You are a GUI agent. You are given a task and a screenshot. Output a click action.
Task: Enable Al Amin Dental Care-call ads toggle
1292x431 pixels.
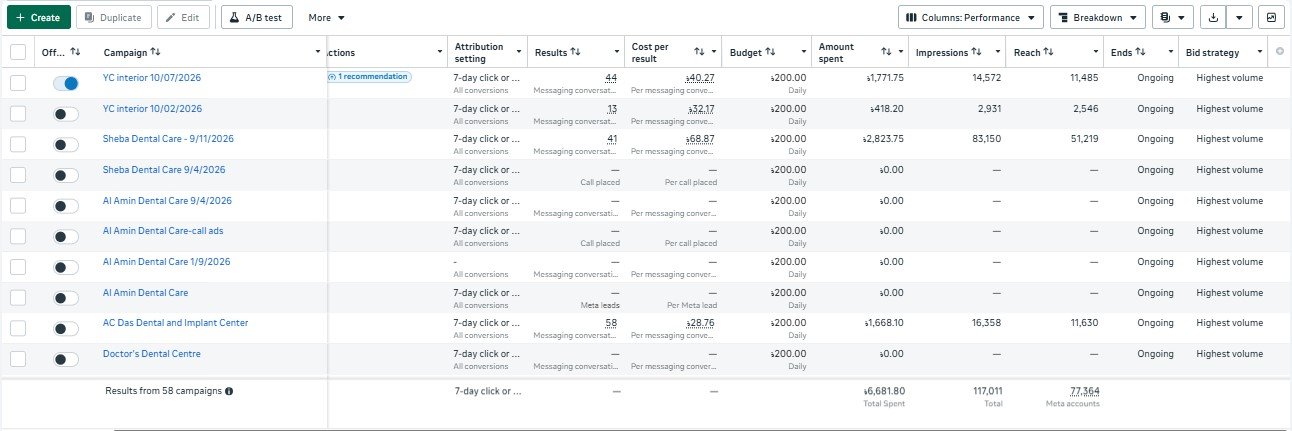(x=66, y=237)
